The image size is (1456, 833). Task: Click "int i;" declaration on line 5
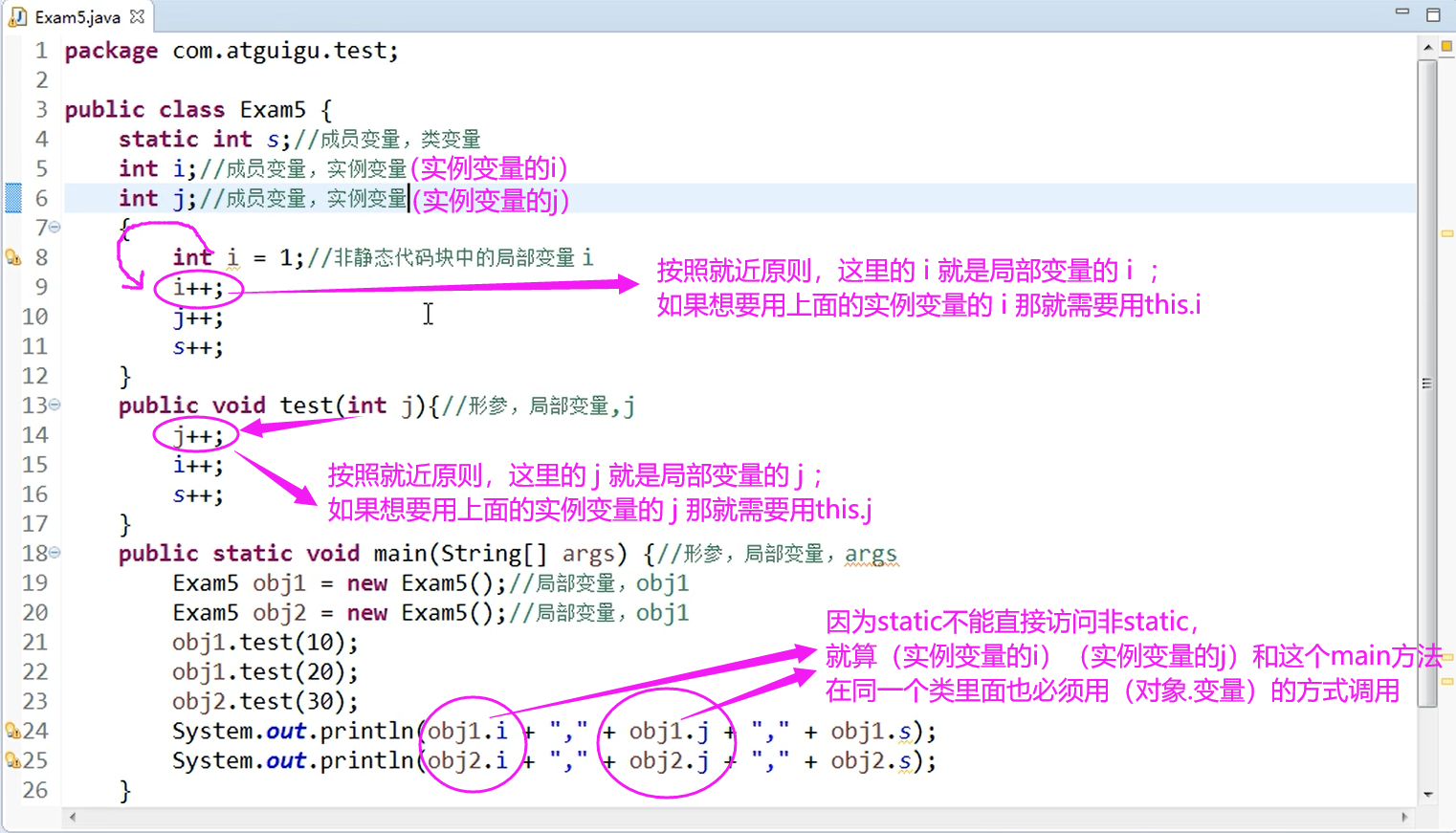(x=158, y=169)
